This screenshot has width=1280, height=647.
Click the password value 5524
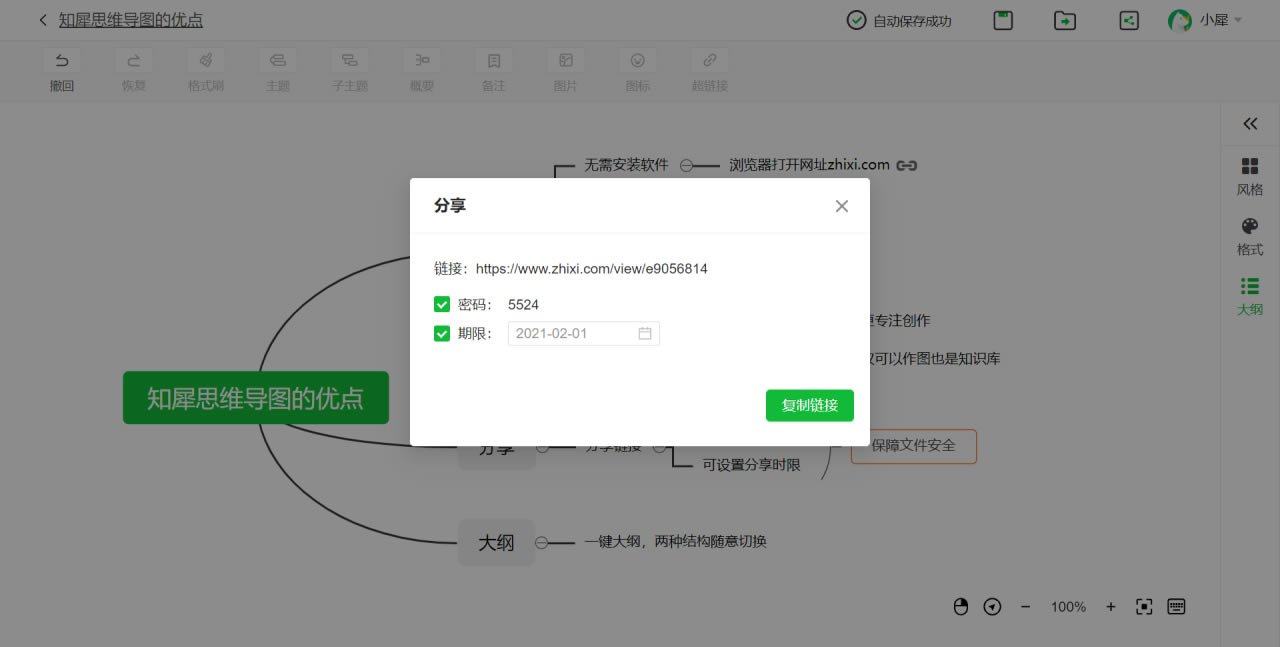(523, 304)
